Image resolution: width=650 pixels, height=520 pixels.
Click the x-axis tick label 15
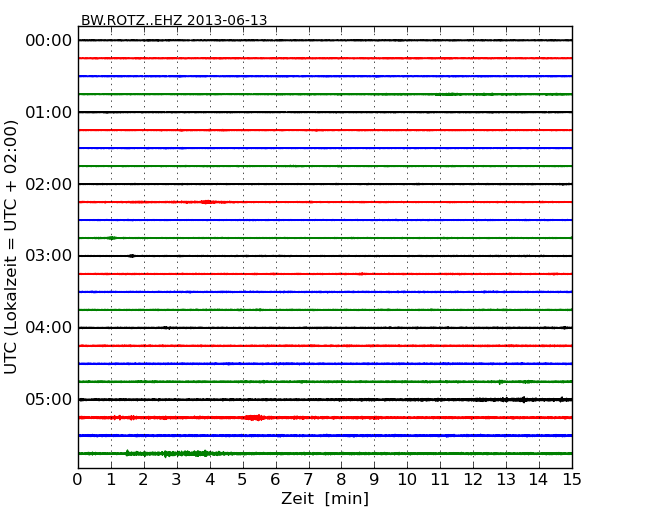[x=572, y=480]
